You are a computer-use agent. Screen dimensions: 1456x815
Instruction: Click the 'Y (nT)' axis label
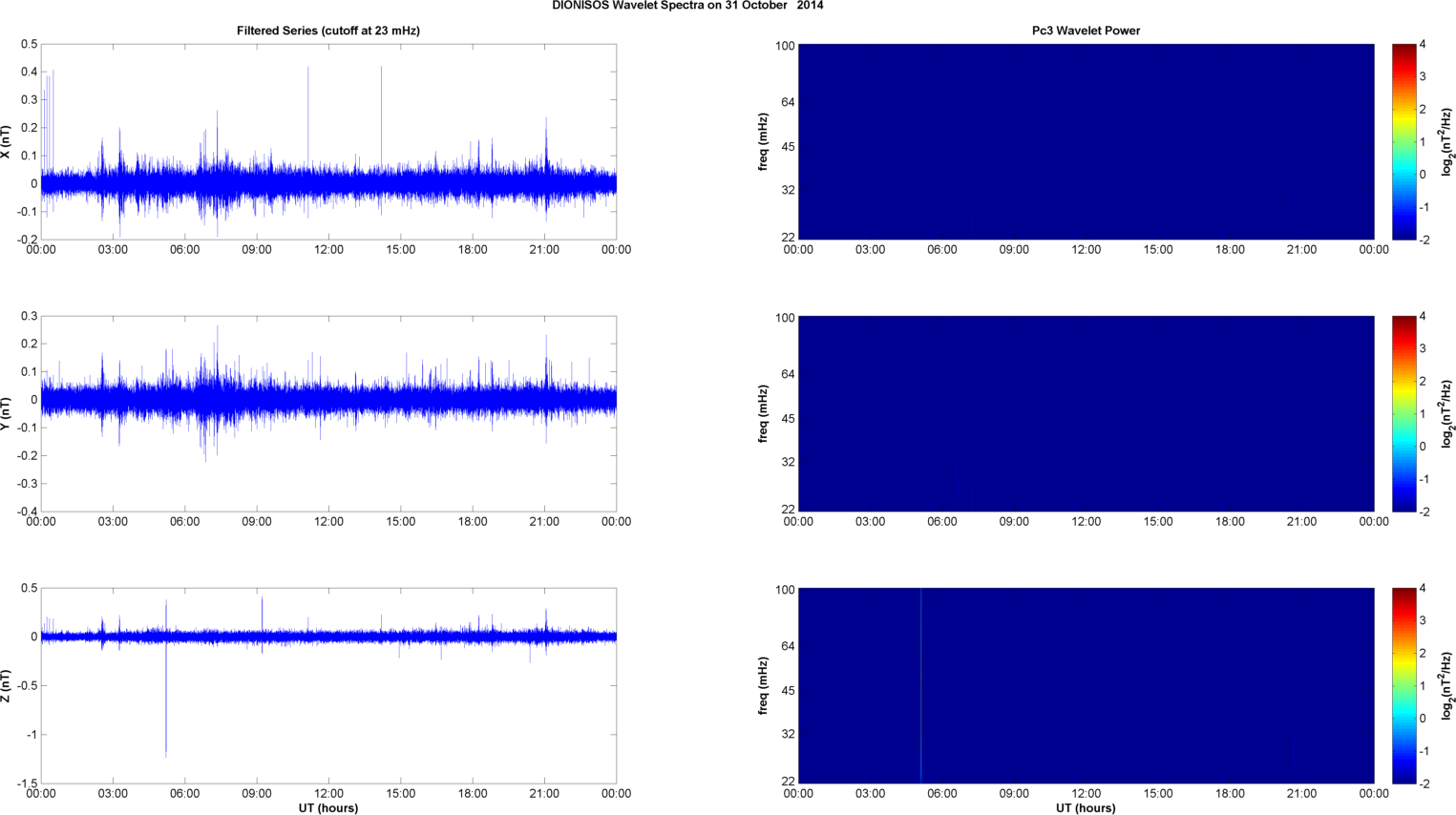tap(7, 414)
